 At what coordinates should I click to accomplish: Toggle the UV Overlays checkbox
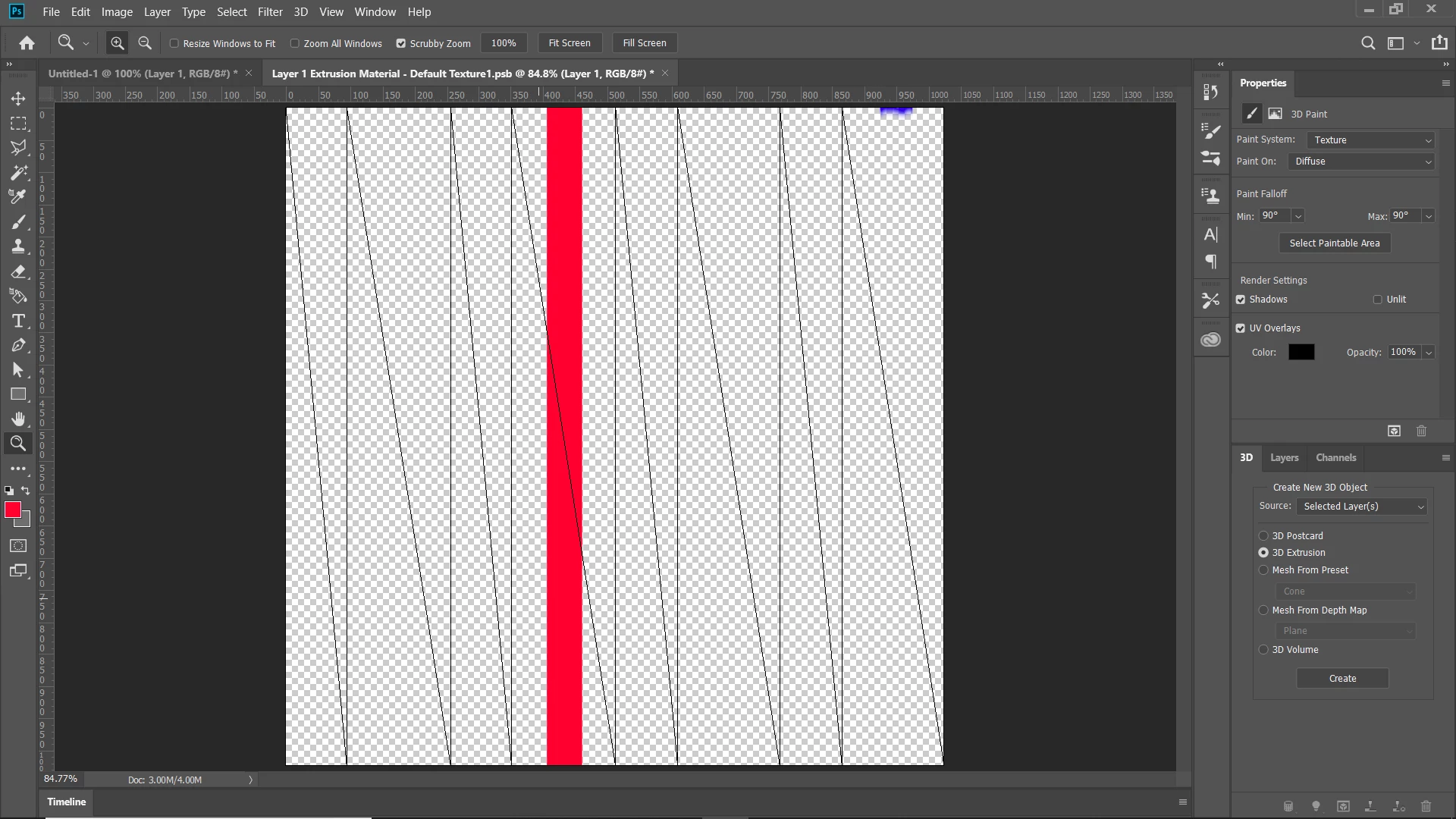coord(1241,328)
